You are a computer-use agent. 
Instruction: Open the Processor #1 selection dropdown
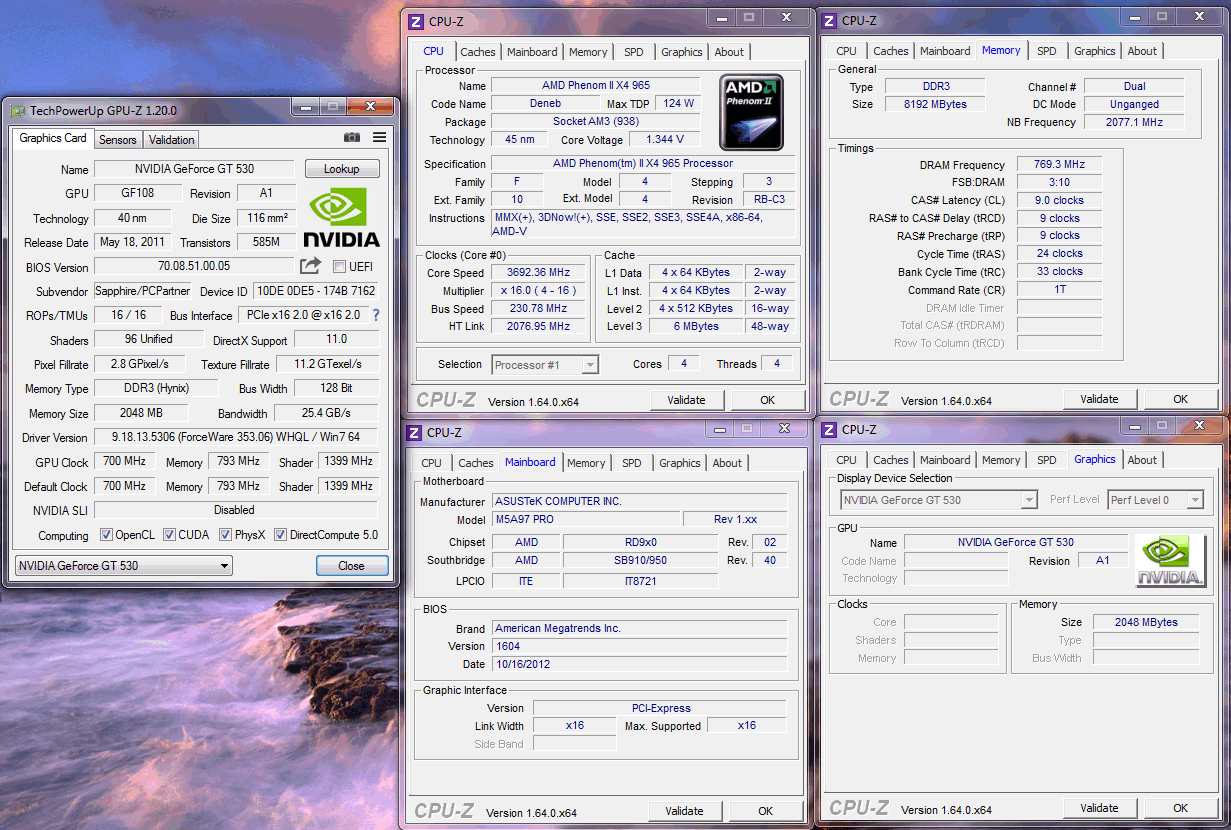tap(545, 365)
